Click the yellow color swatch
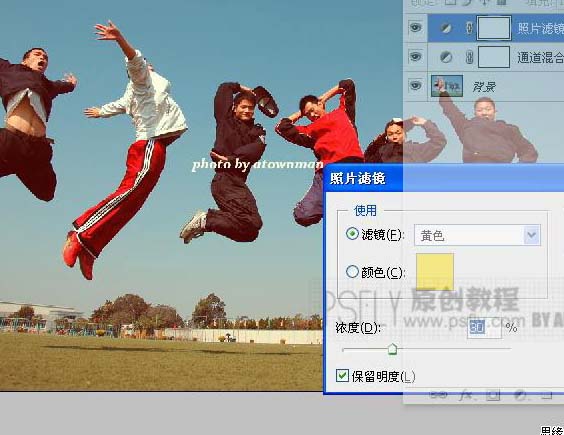Screen dimensions: 564x435 pos(435,272)
